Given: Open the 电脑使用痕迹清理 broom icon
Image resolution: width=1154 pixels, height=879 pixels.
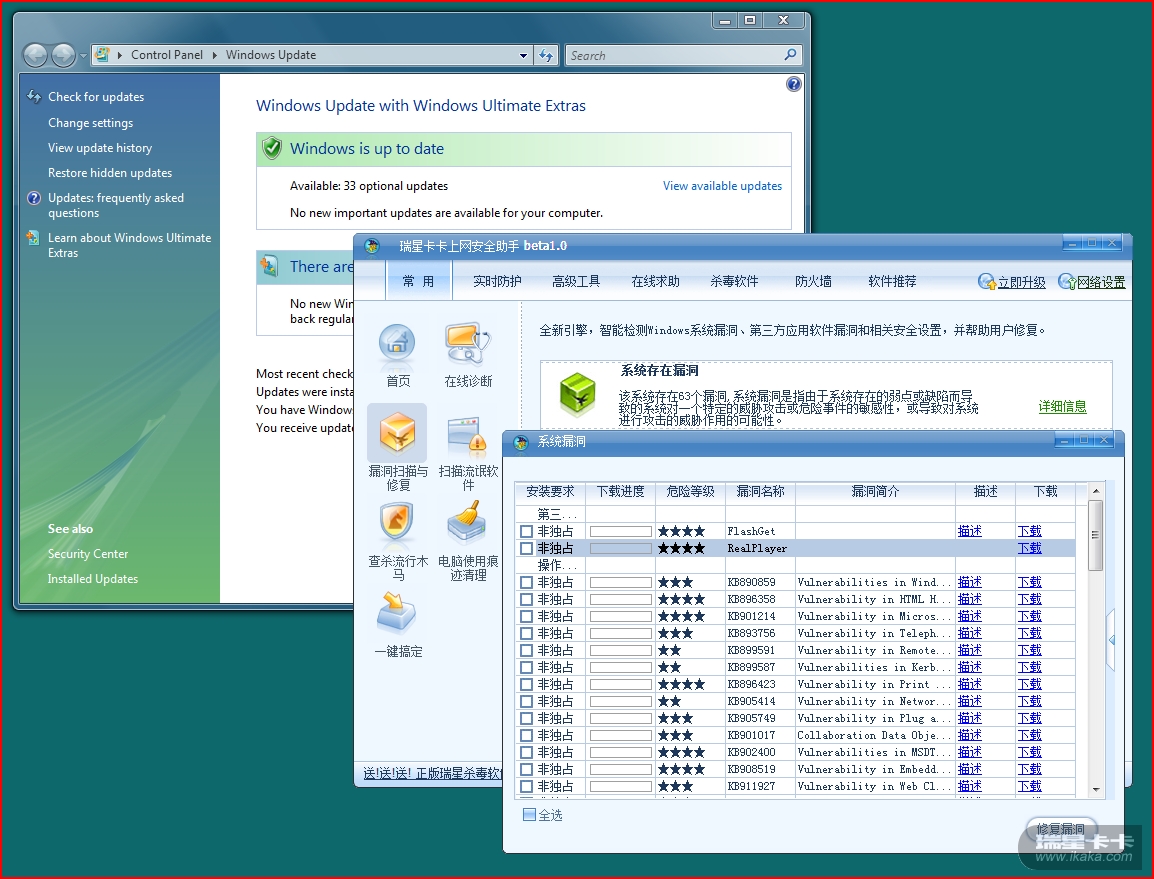Looking at the screenshot, I should pos(467,523).
